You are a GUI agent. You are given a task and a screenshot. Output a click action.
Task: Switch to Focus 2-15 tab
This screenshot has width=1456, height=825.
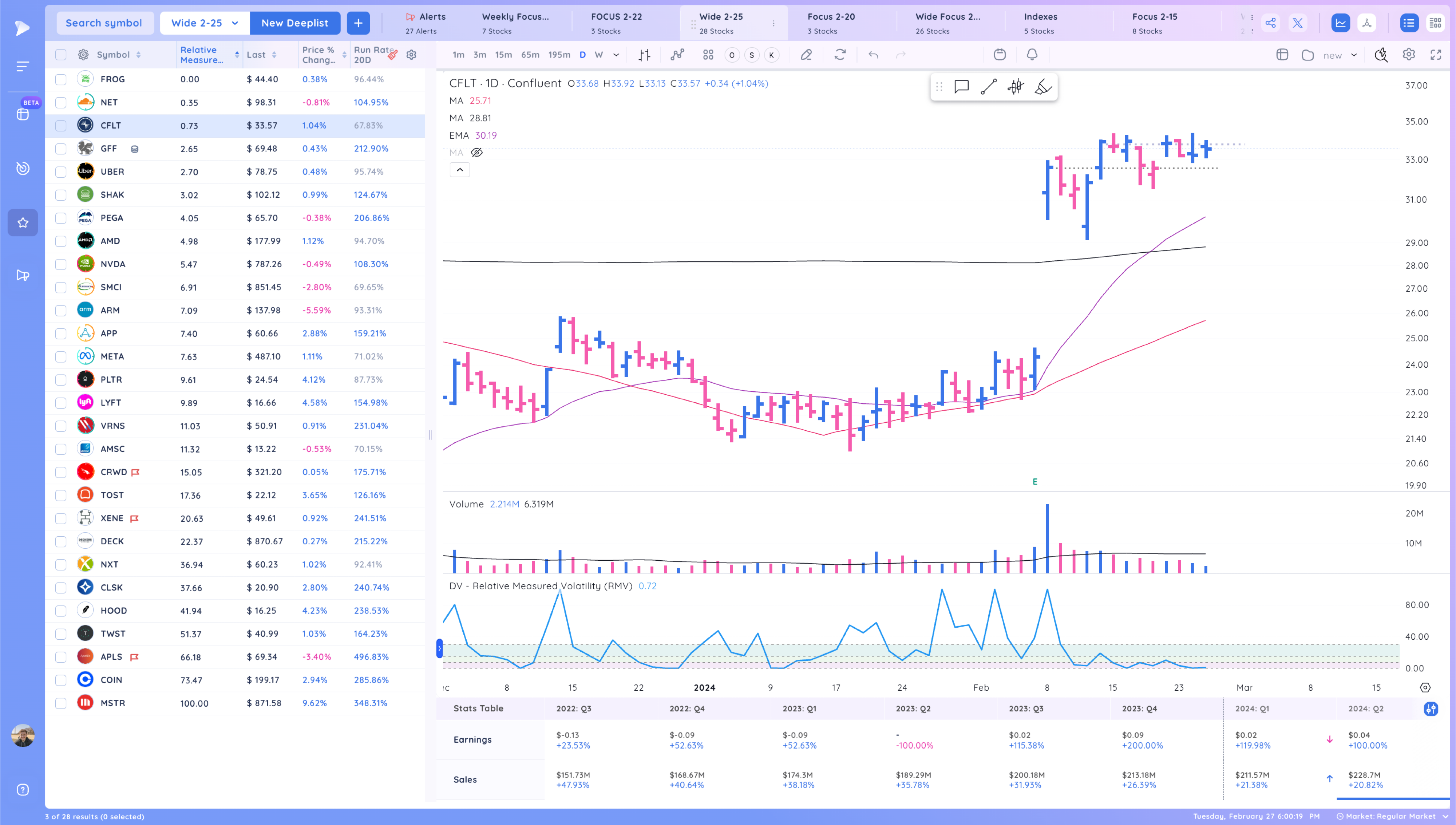1155,23
